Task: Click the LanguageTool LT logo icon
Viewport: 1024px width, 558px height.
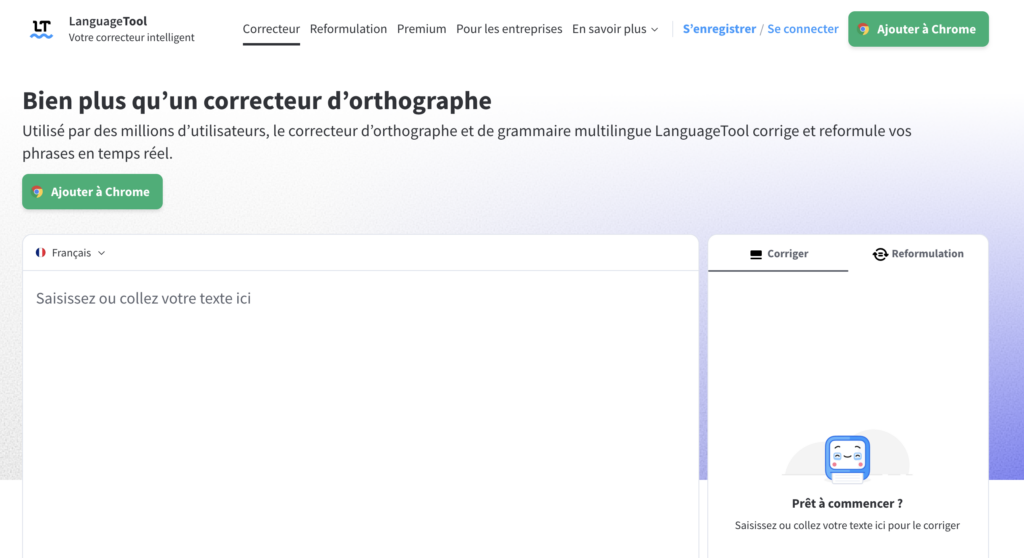Action: pyautogui.click(x=41, y=29)
